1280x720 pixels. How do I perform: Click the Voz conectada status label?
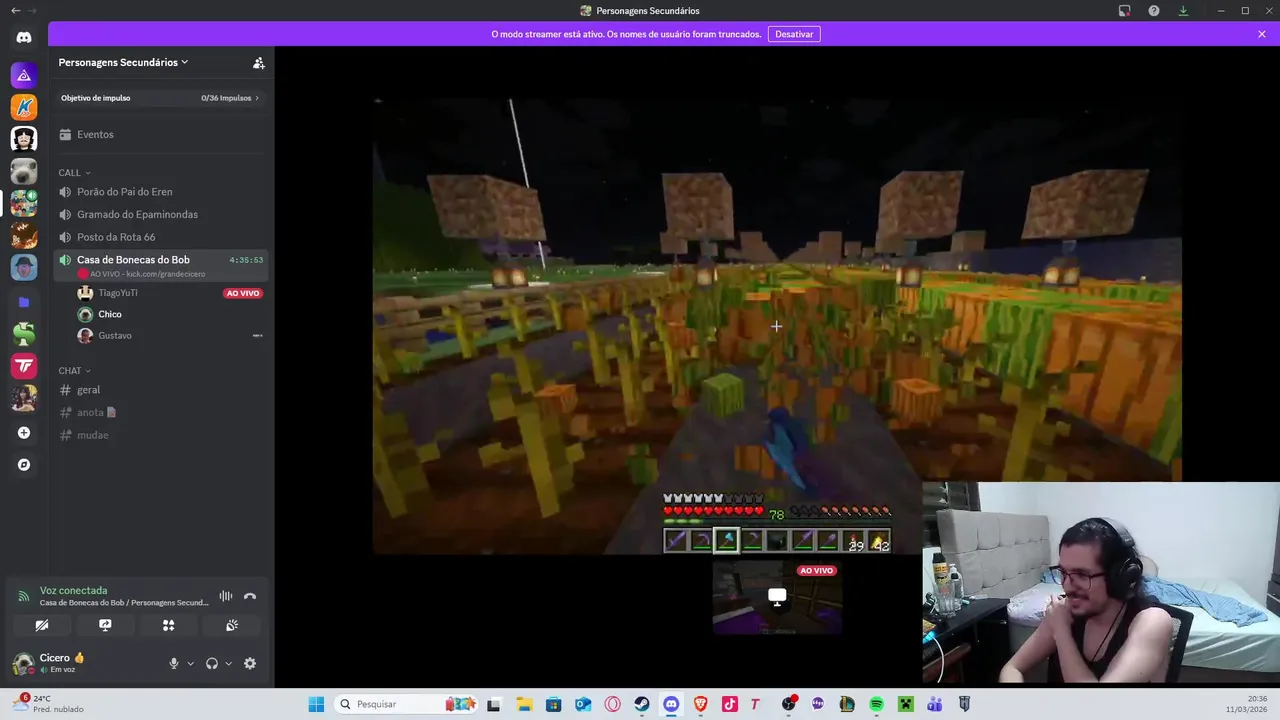pyautogui.click(x=73, y=590)
